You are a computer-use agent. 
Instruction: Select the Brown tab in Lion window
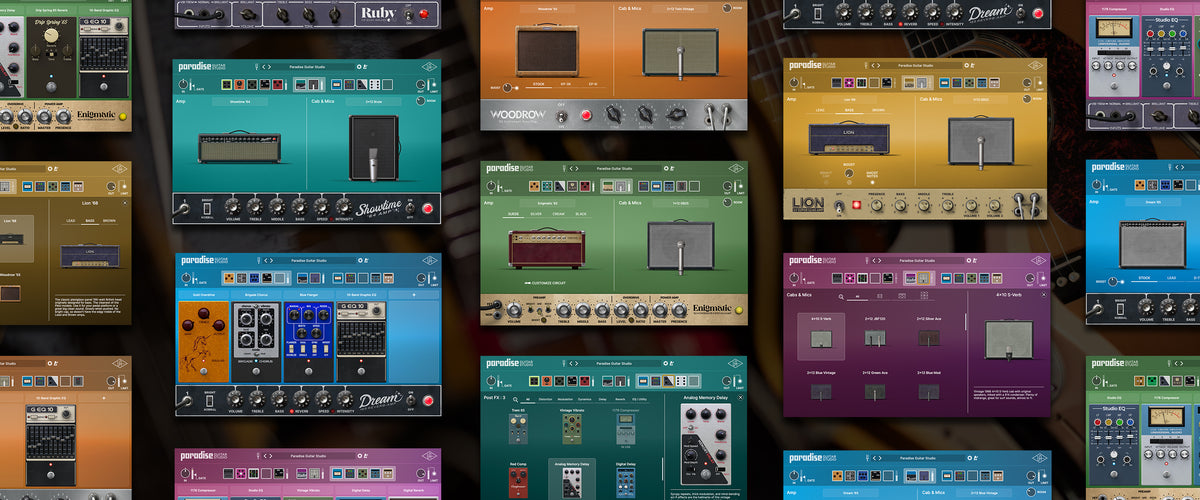(x=879, y=110)
